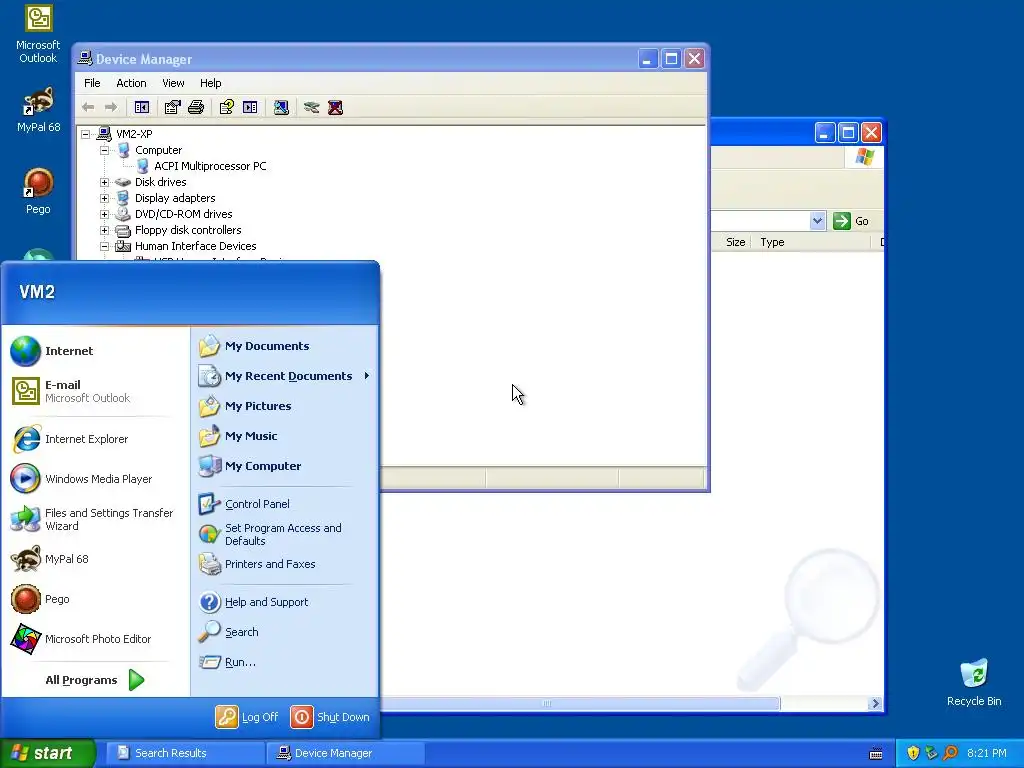The width and height of the screenshot is (1024, 768).
Task: Click the Show/Hide Action Pane toolbar icon
Action: point(250,107)
